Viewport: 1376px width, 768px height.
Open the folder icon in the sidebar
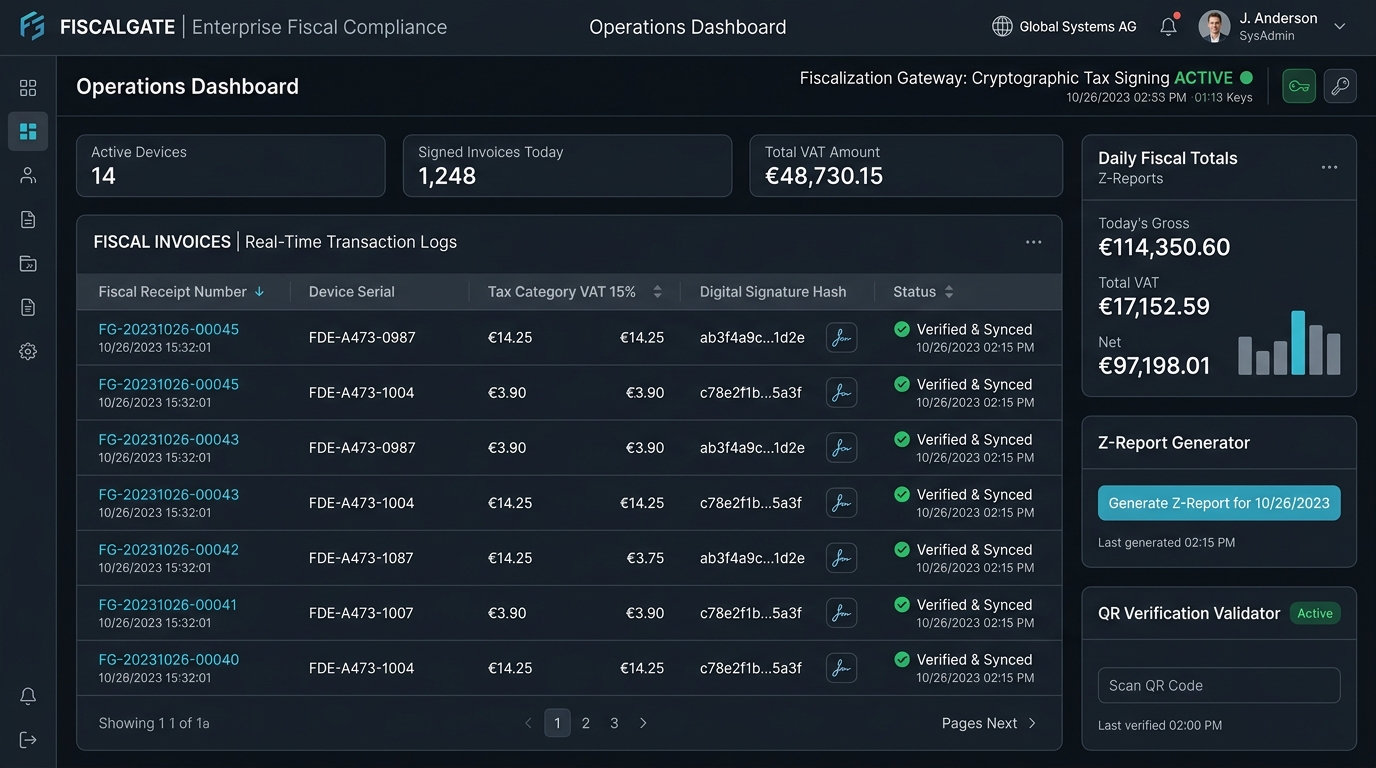(28, 264)
